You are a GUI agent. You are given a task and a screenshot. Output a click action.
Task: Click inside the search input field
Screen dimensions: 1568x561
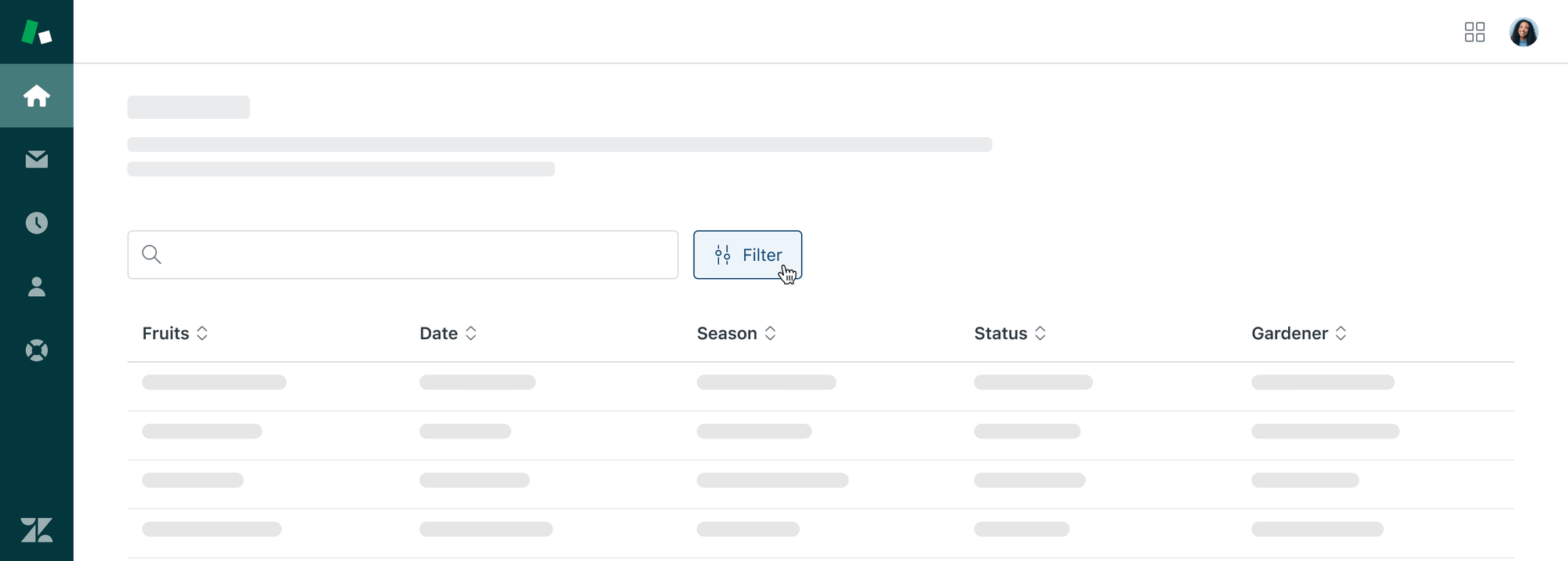point(392,255)
